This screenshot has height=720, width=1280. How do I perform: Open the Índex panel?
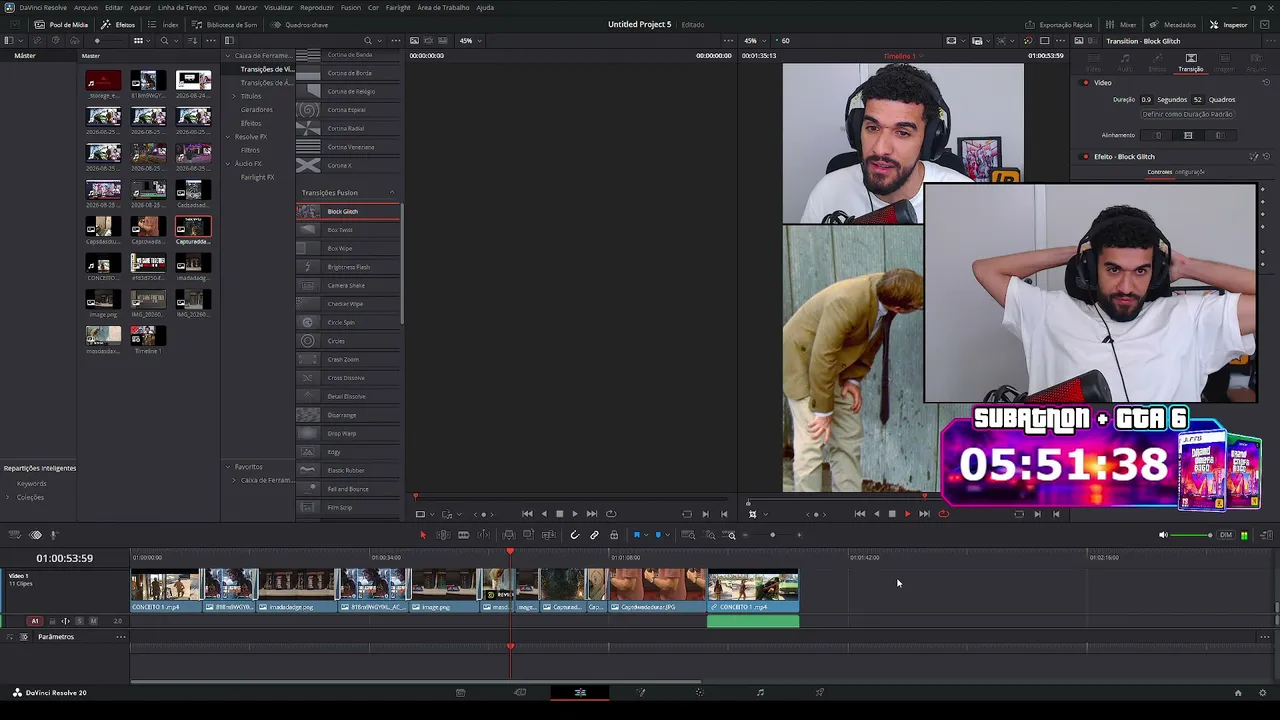click(165, 24)
